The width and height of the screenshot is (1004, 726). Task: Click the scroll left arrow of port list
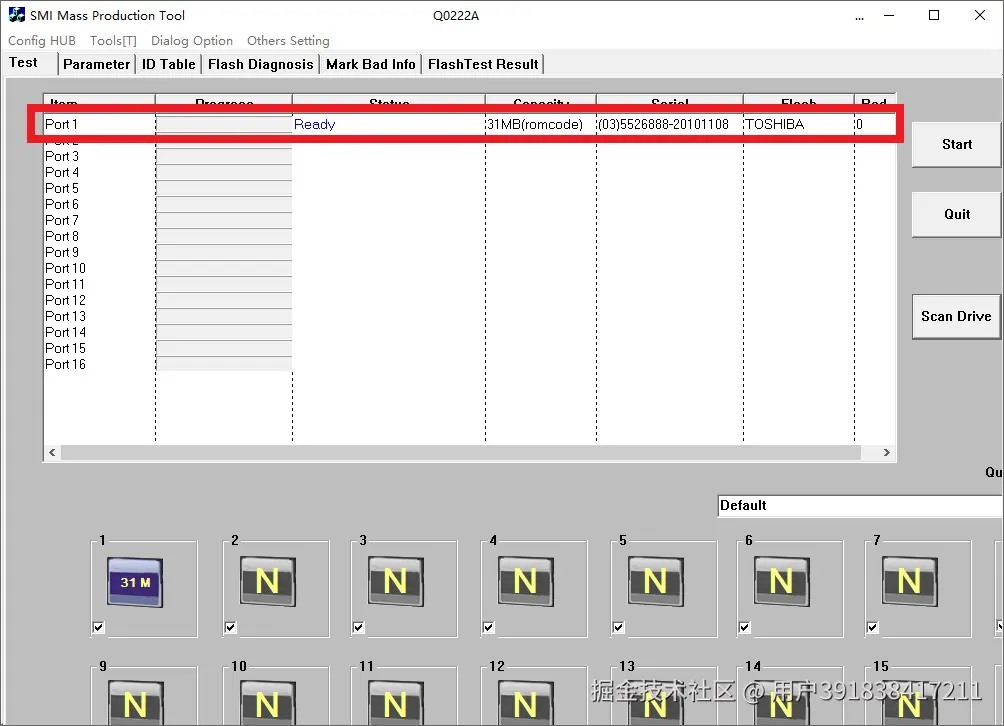(x=52, y=453)
